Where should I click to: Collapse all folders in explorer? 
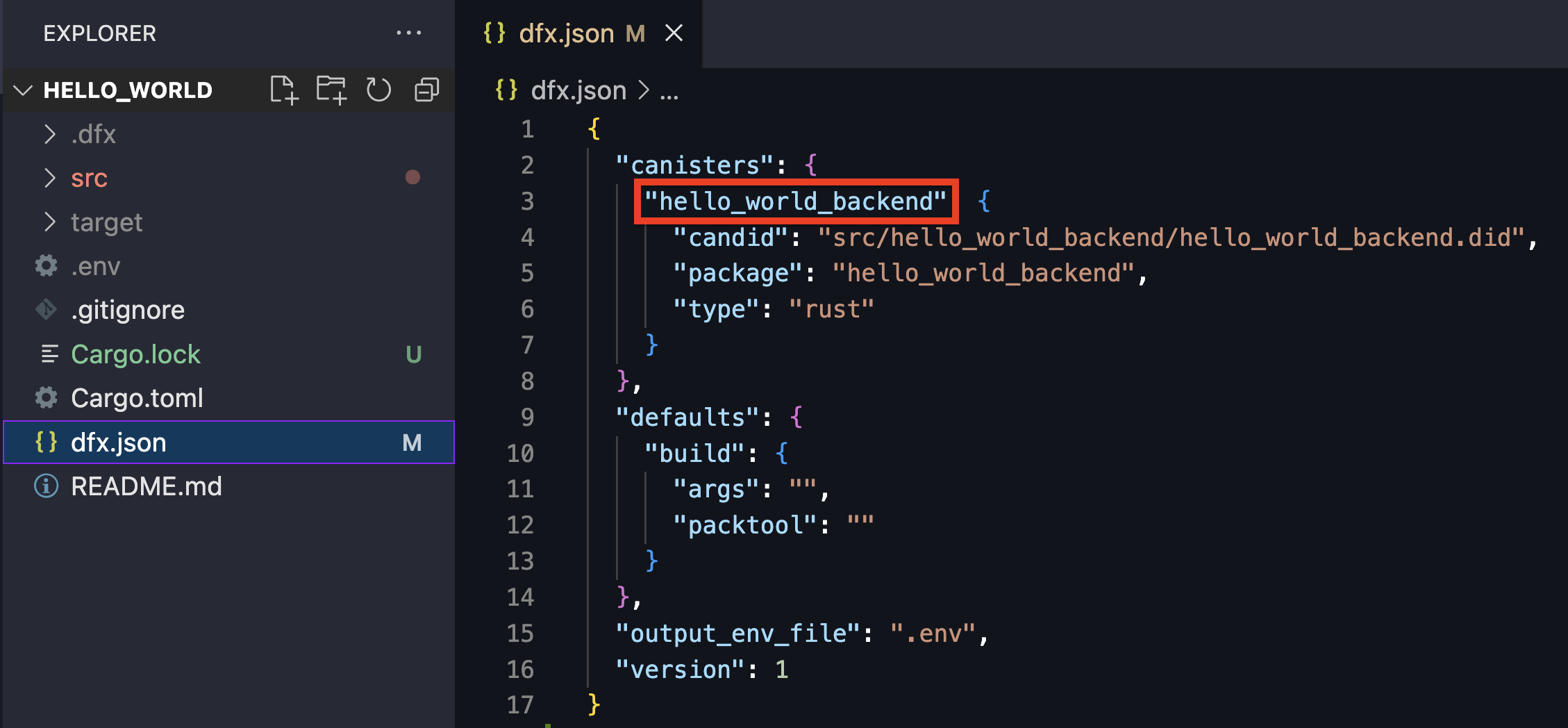click(x=426, y=90)
